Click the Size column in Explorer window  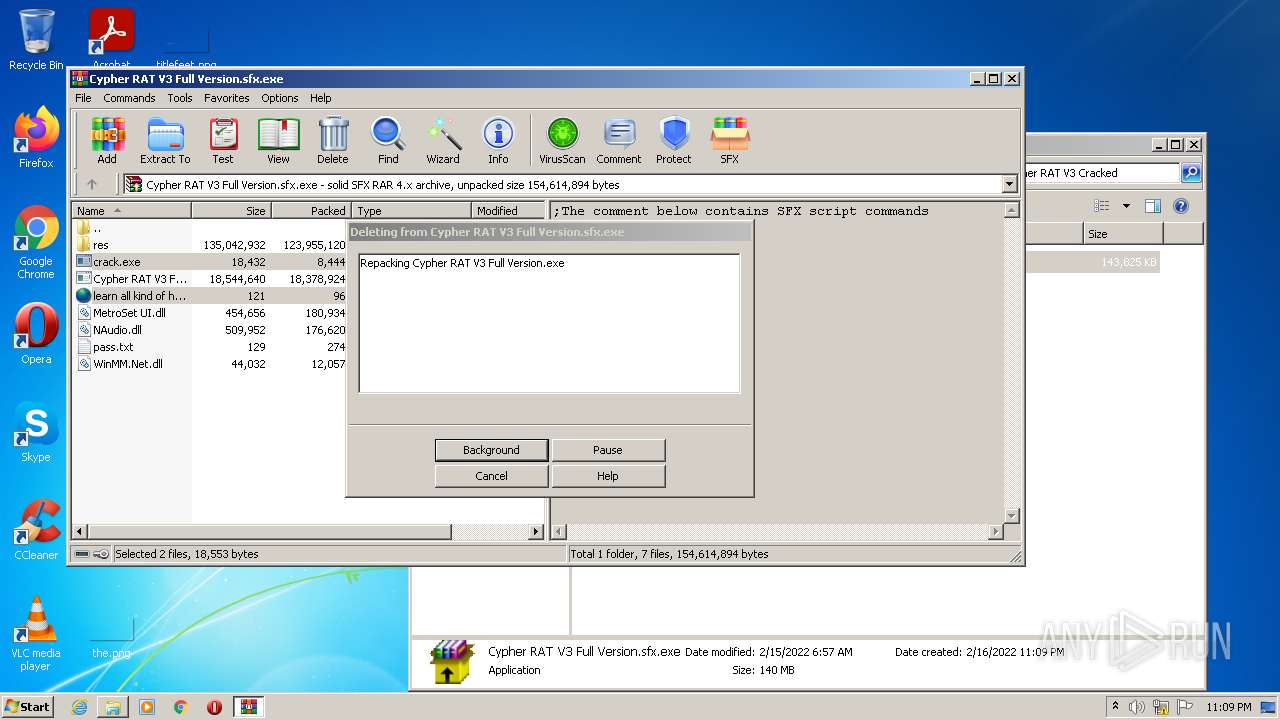1123,234
